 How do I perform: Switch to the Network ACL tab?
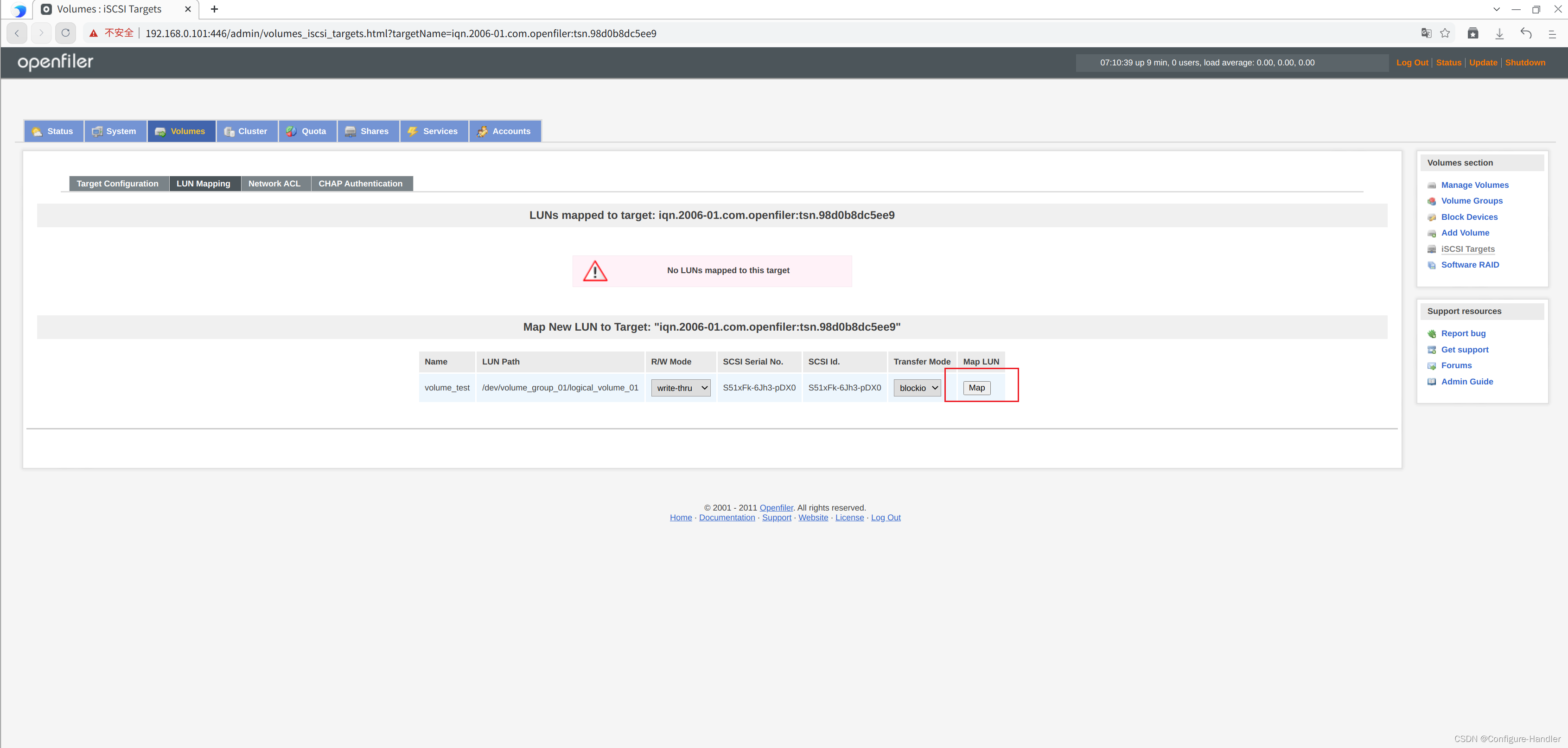(x=274, y=183)
